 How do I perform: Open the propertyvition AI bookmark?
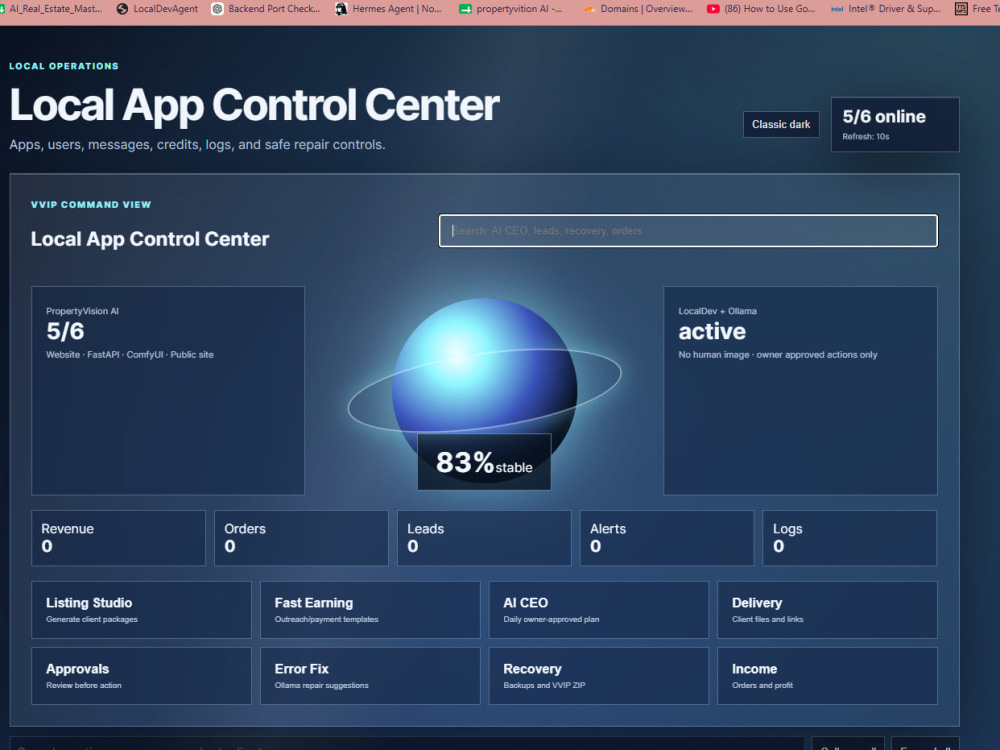click(x=511, y=9)
